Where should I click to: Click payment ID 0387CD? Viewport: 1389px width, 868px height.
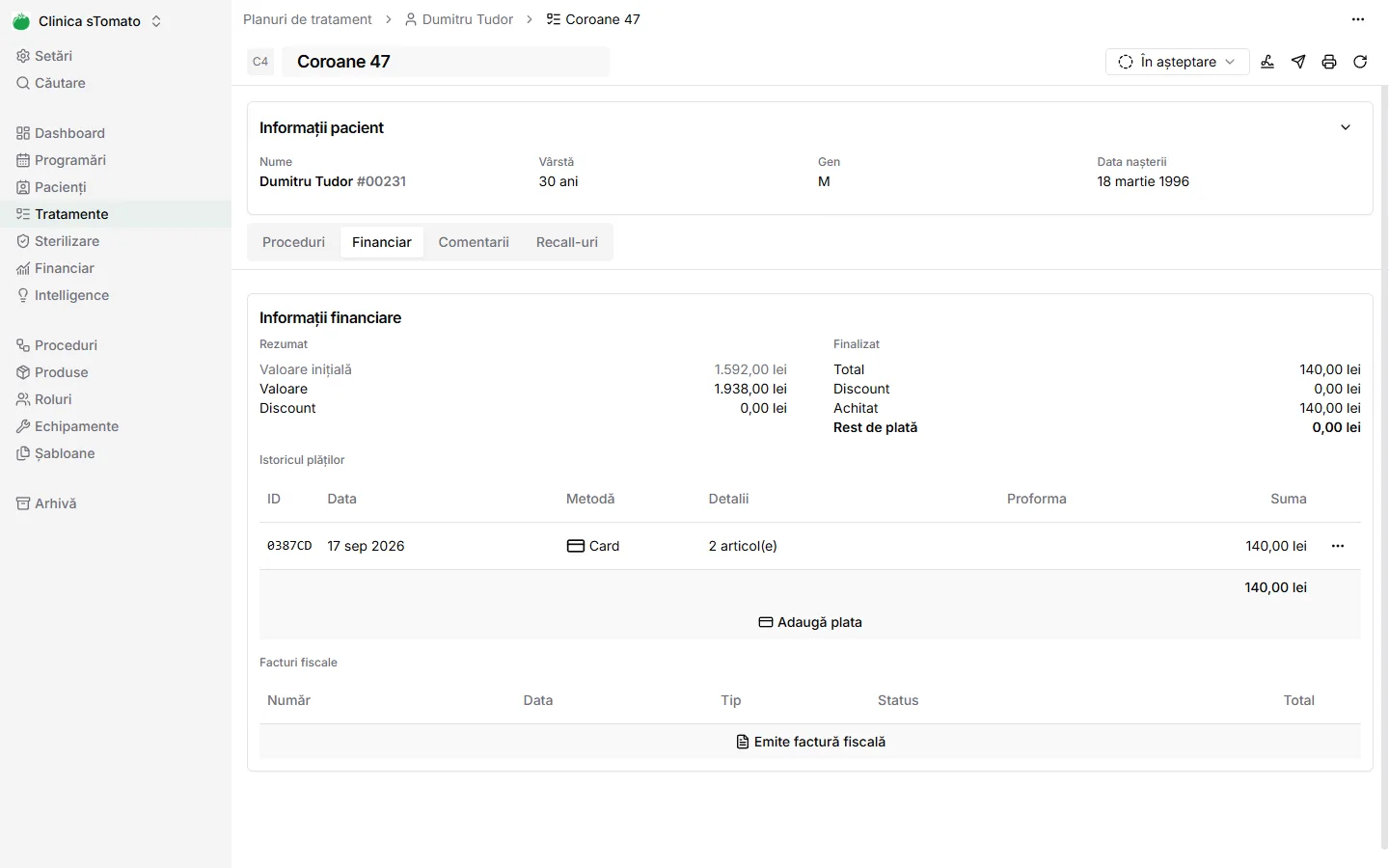click(x=289, y=546)
